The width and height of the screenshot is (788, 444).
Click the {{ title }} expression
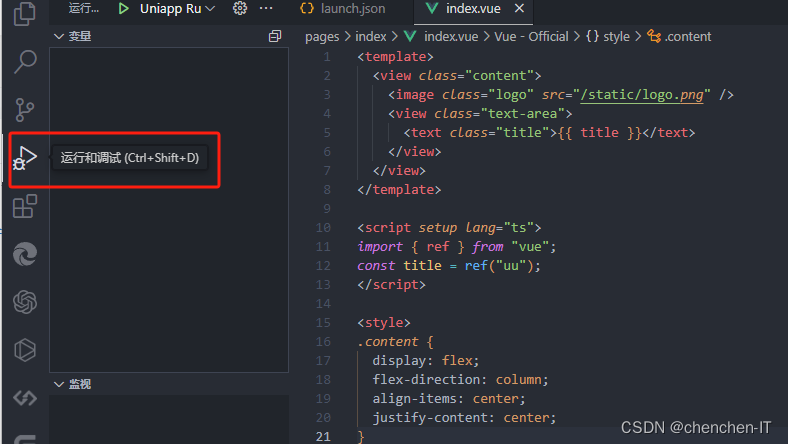(x=600, y=133)
